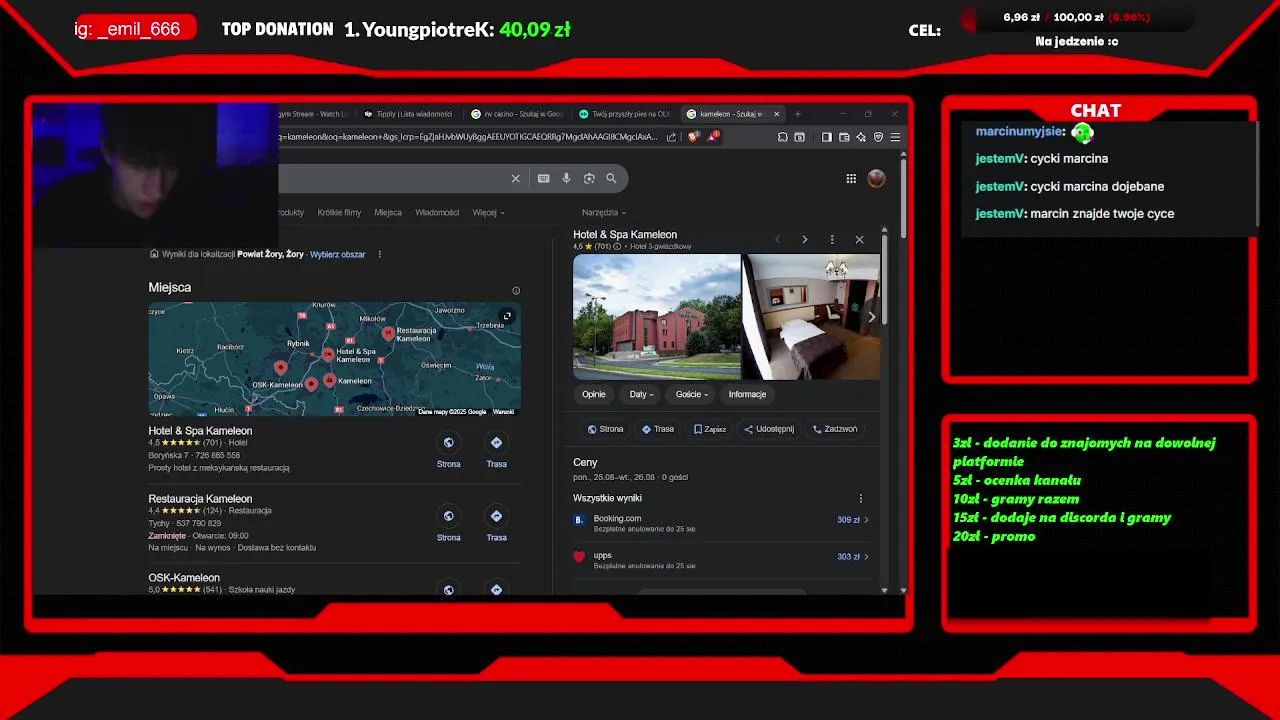Open the Hotel & Spa Kameleon result title

pos(200,431)
